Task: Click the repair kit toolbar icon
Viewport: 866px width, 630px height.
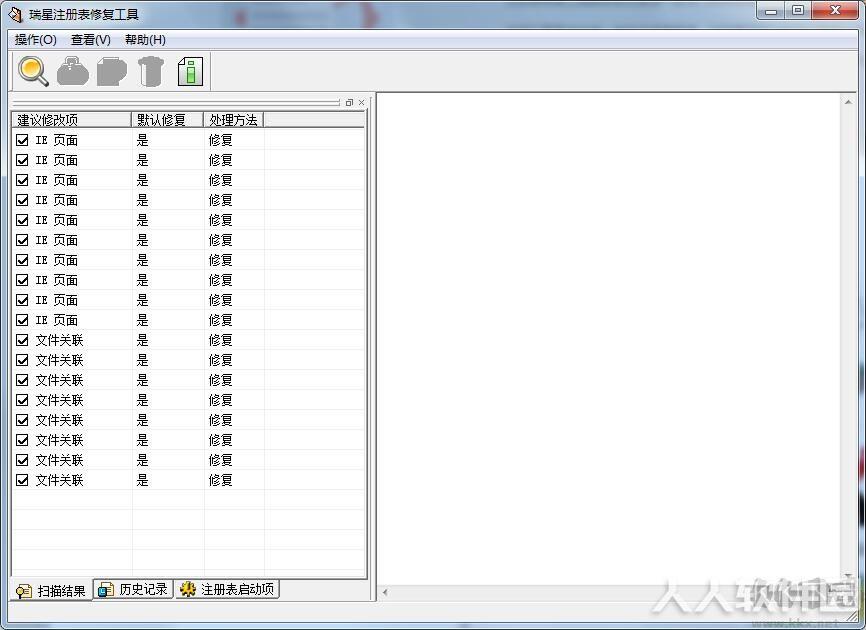Action: click(x=72, y=71)
